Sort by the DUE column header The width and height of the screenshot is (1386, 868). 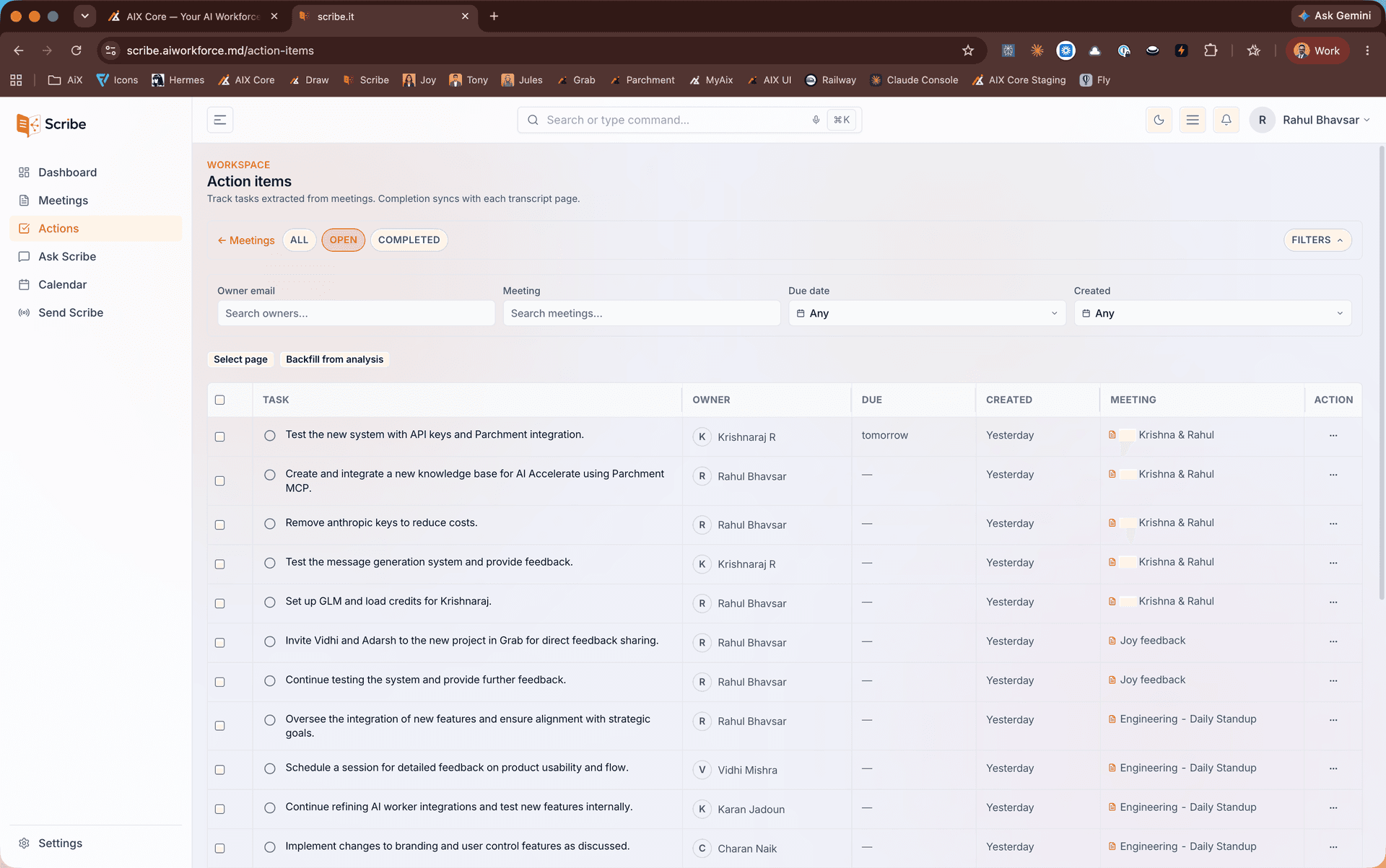(871, 400)
